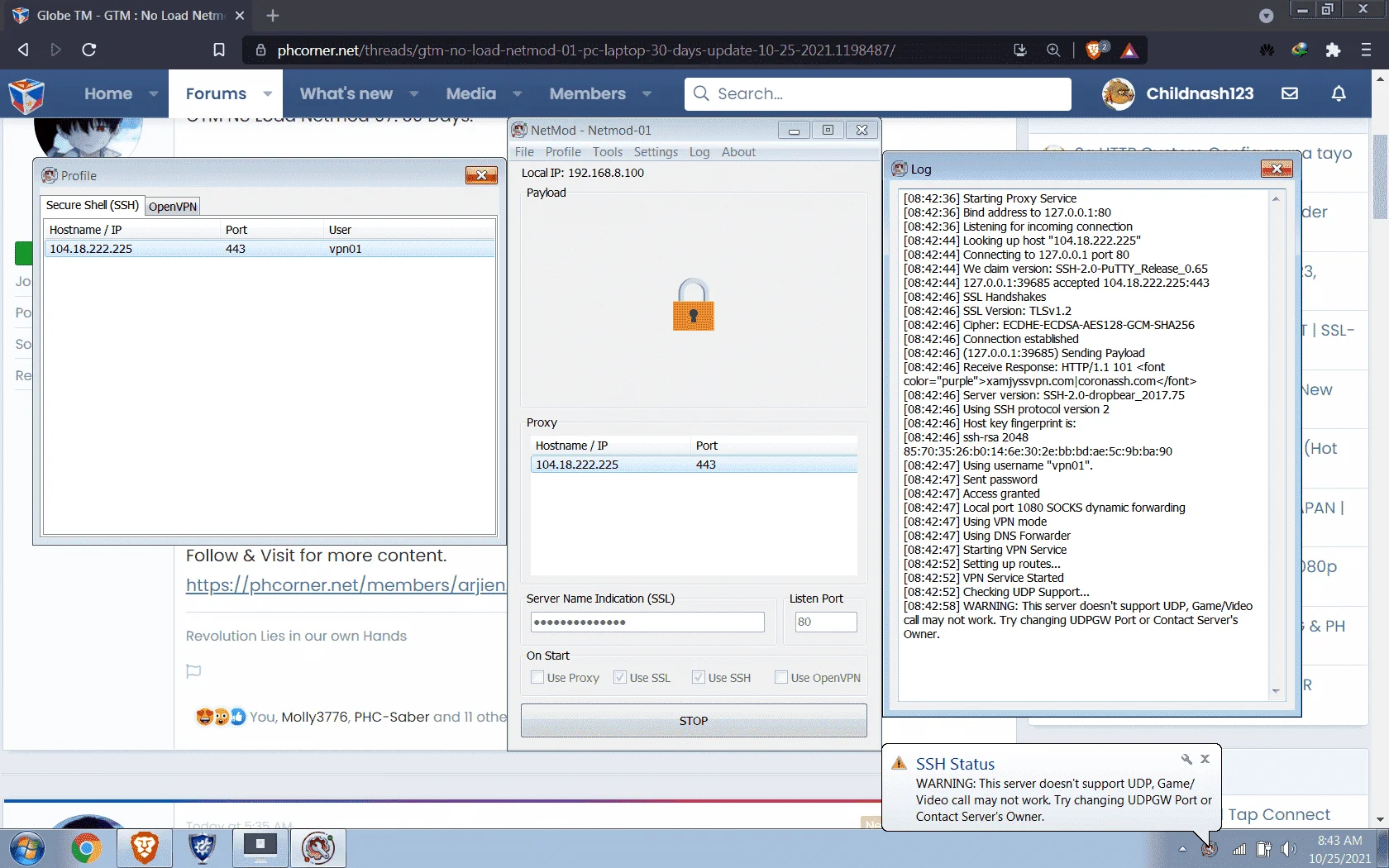Click the STOP button in NetMod
Viewport: 1389px width, 868px height.
click(694, 721)
